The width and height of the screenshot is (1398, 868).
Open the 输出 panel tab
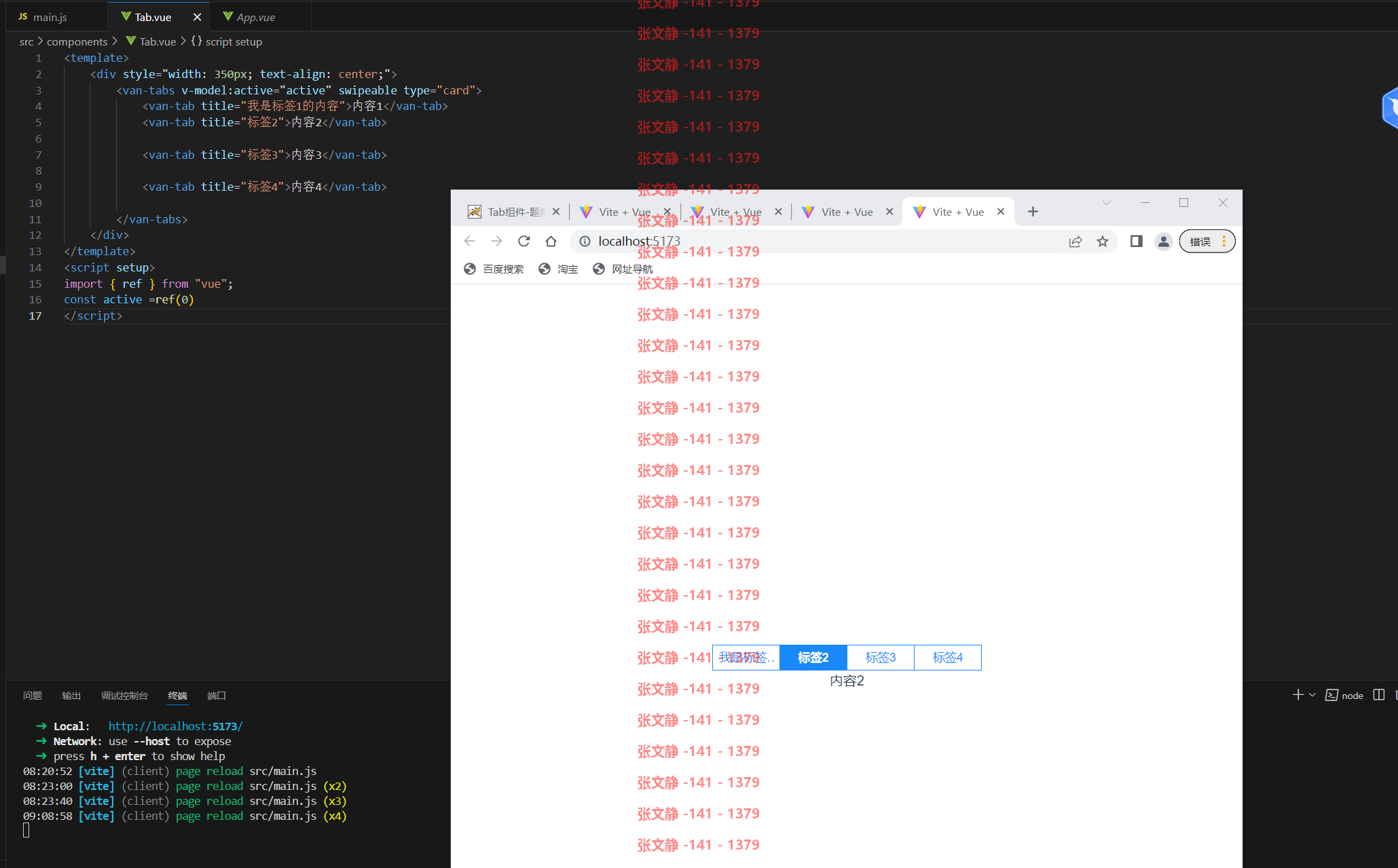71,696
